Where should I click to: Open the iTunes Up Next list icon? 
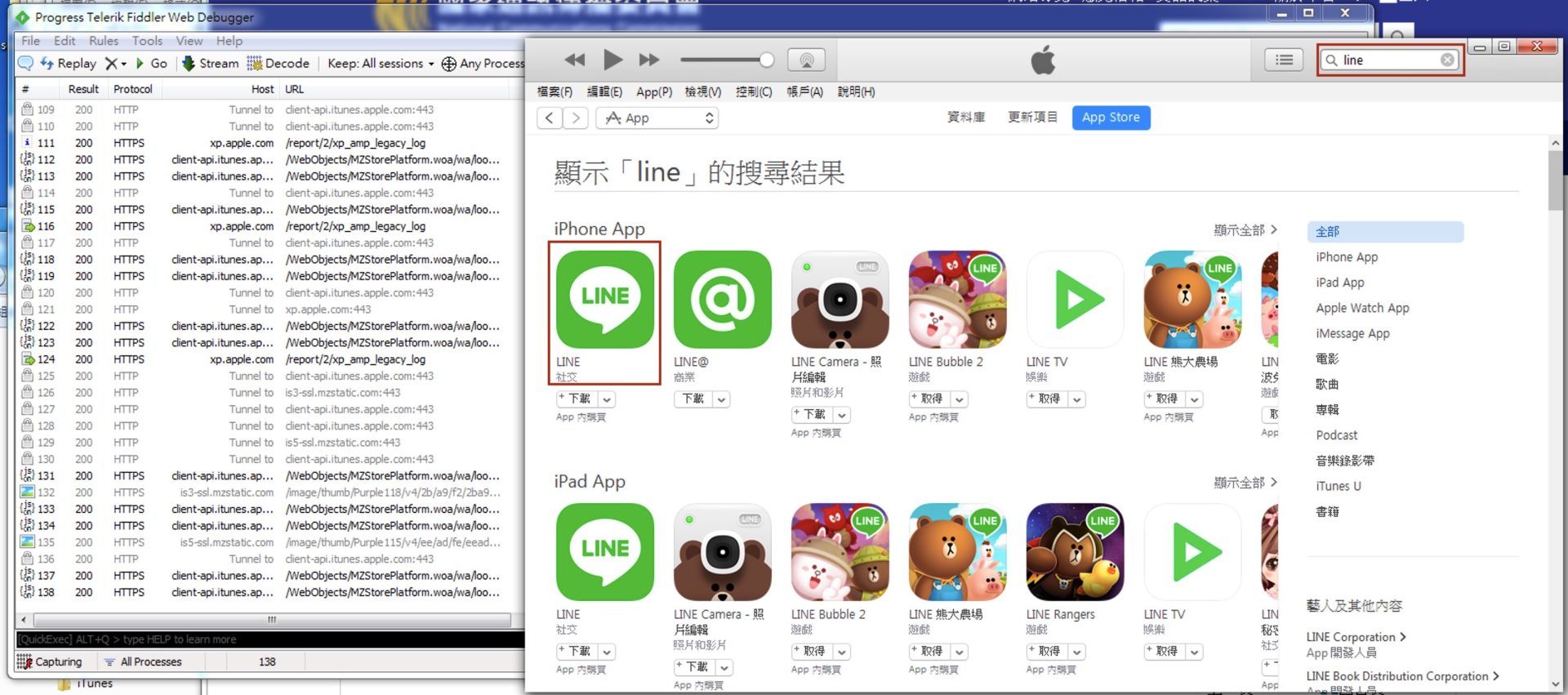[1284, 60]
